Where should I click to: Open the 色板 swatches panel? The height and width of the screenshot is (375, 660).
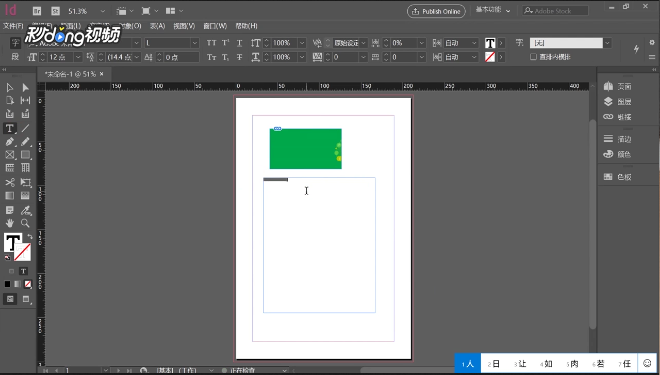tap(617, 177)
